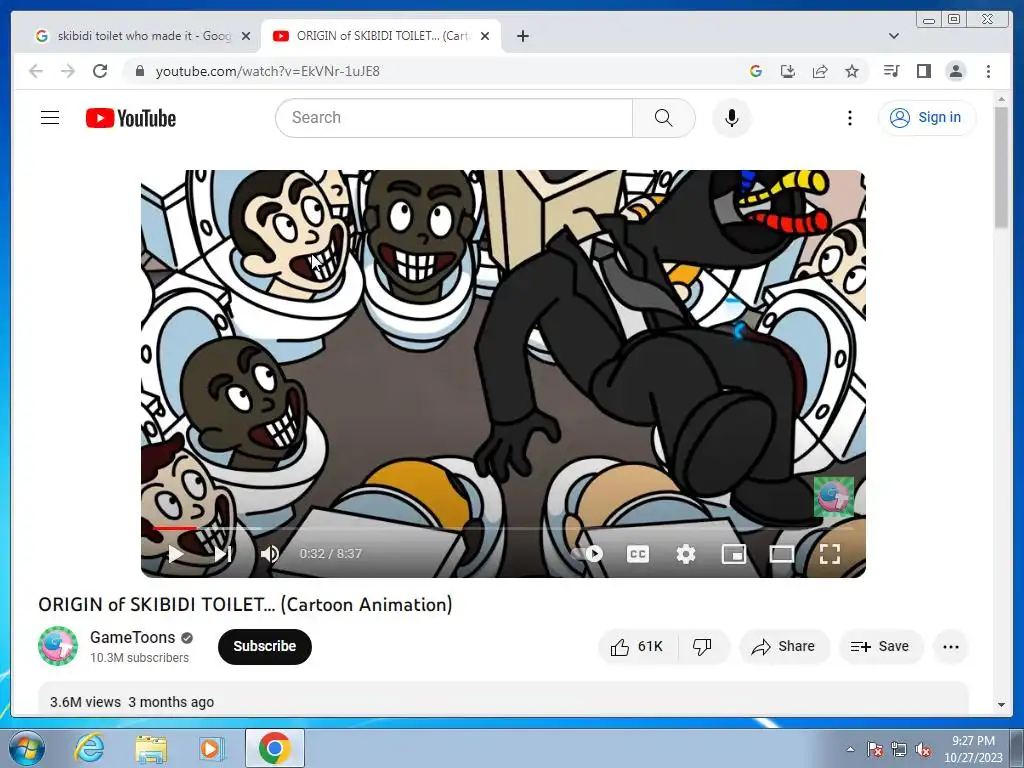Skip to next video
Image resolution: width=1024 pixels, height=768 pixels.
(x=223, y=554)
